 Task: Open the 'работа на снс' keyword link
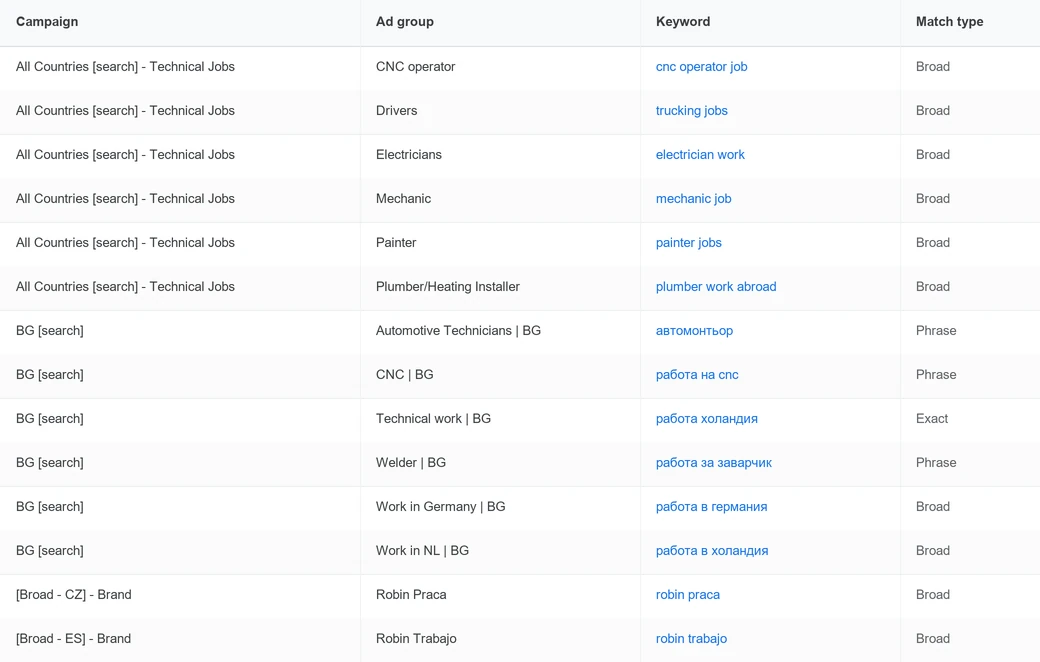(696, 374)
